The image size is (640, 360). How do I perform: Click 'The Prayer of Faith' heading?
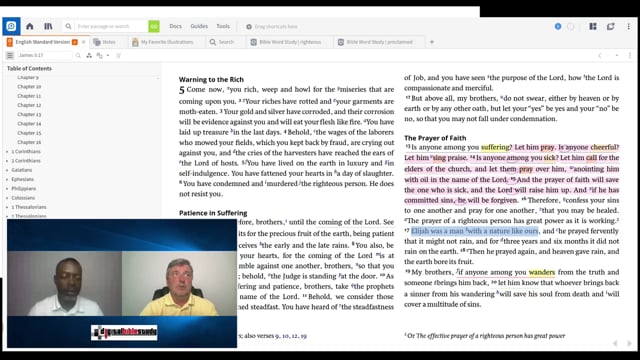point(435,138)
